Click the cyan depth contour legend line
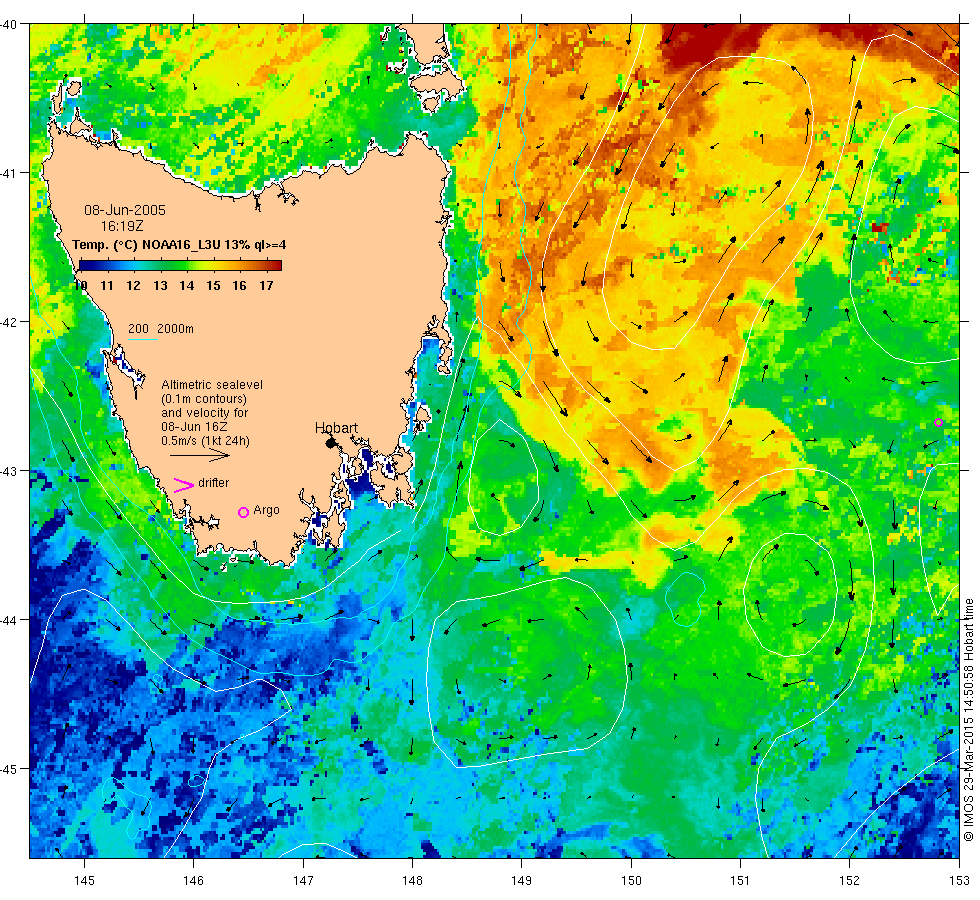The height and width of the screenshot is (900, 980). (142, 339)
